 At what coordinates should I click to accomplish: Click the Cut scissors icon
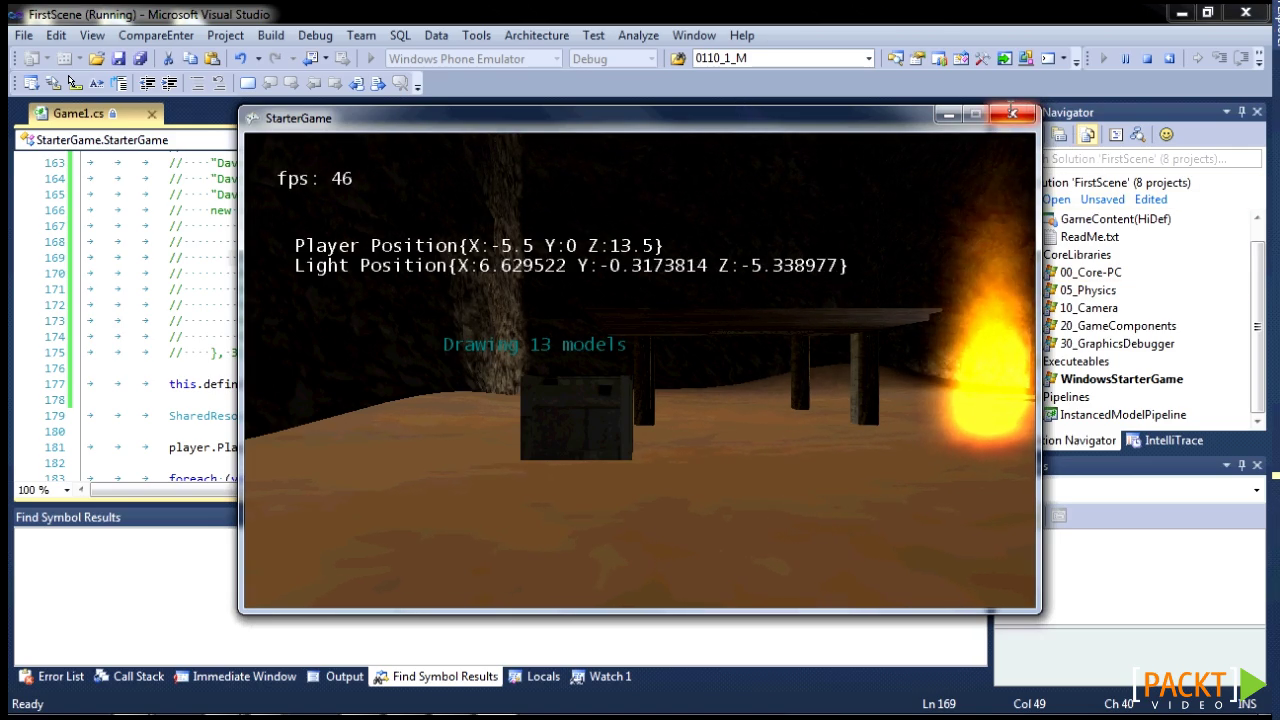click(x=168, y=59)
